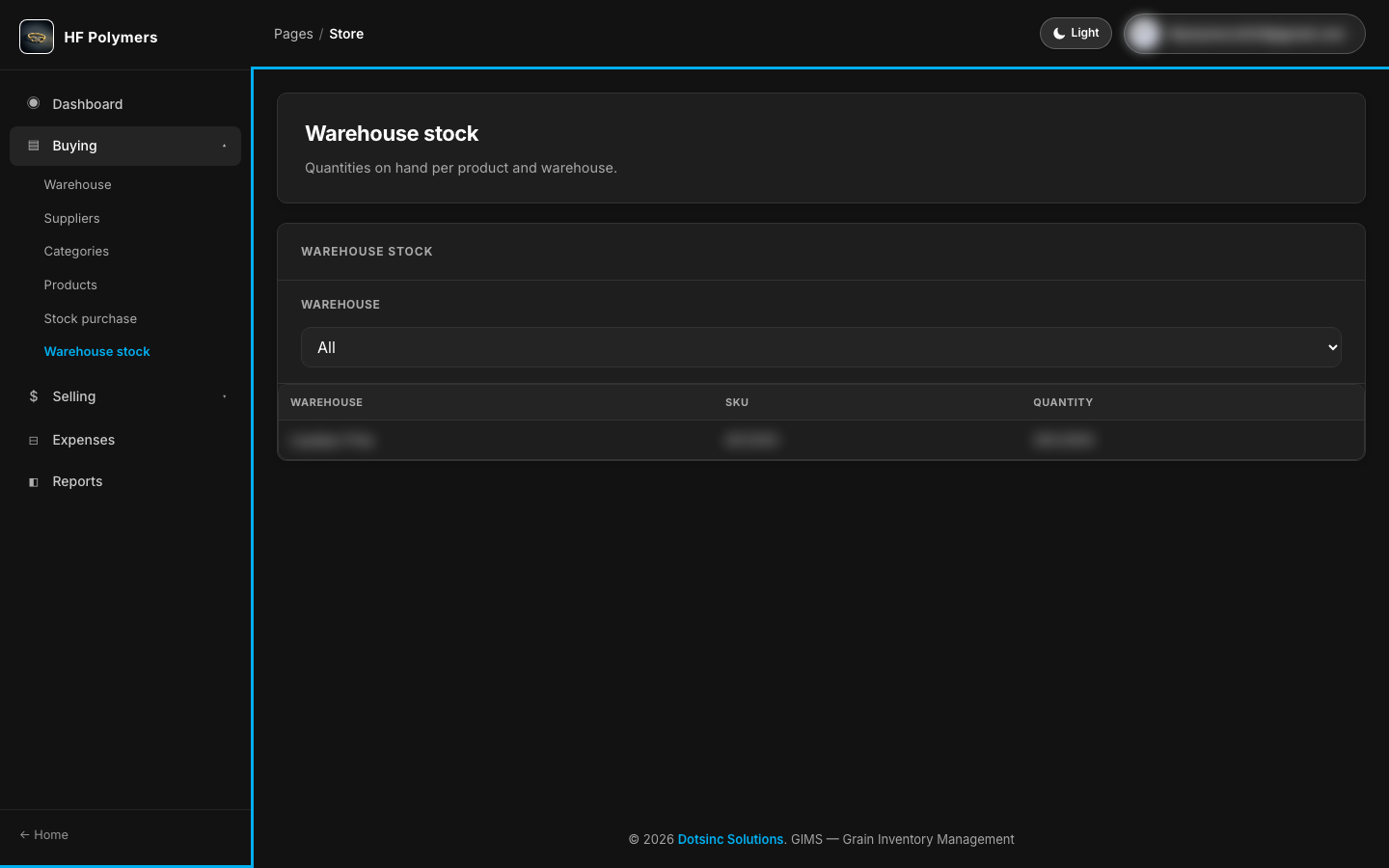Click the Quantity column header
The height and width of the screenshot is (868, 1389).
(x=1063, y=402)
